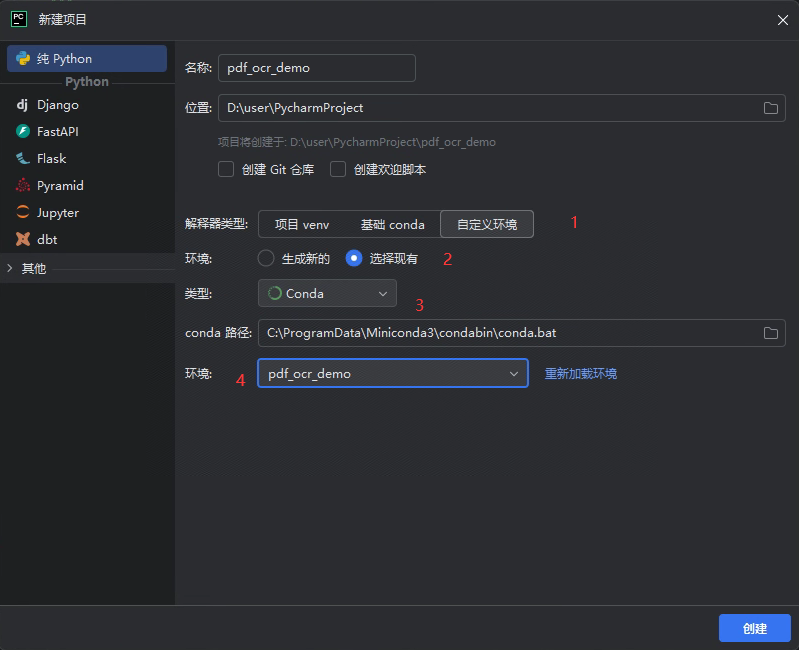This screenshot has width=799, height=650.
Task: Expand the 其他 section in sidebar
Action: click(x=10, y=268)
